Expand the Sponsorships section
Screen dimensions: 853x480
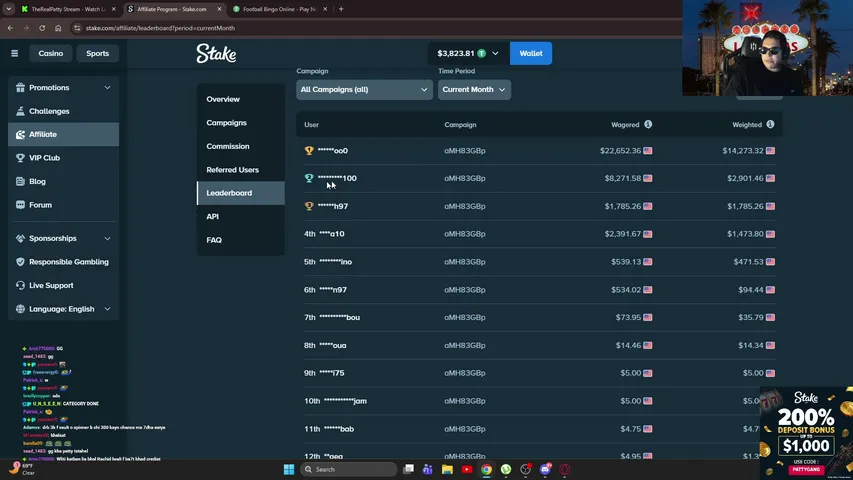[x=107, y=238]
